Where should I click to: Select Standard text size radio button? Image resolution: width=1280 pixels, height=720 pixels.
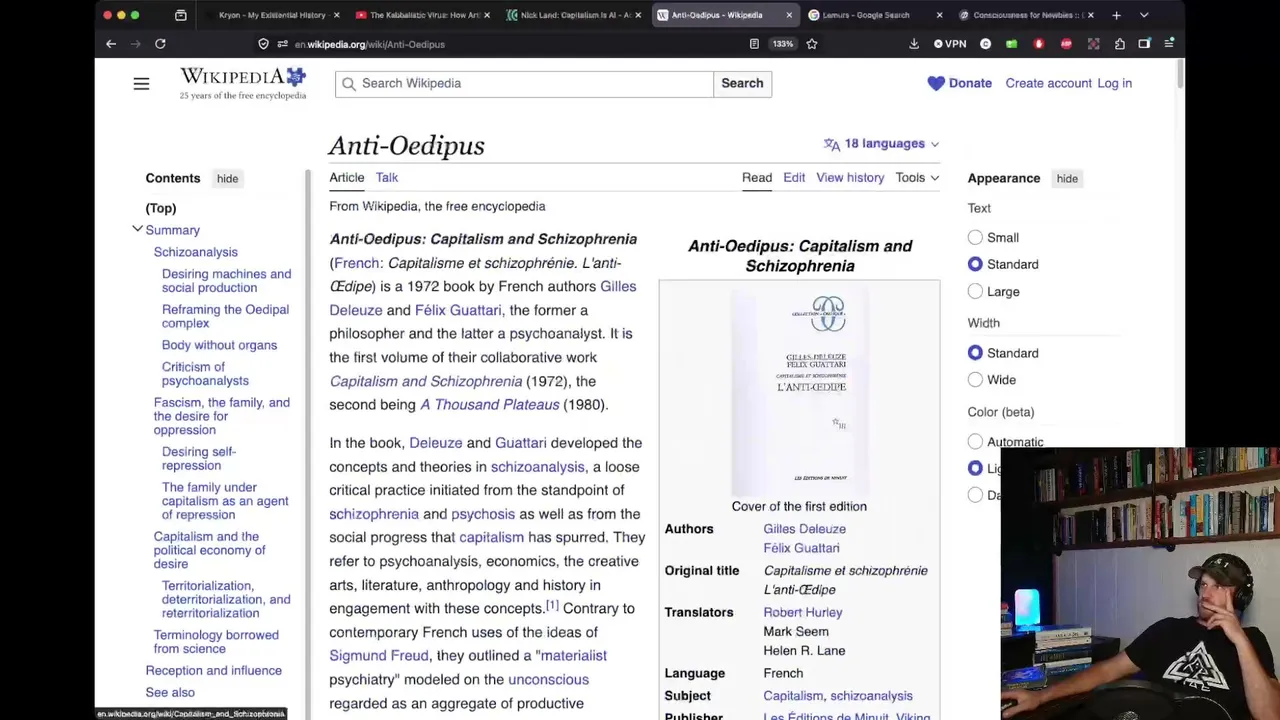click(975, 265)
